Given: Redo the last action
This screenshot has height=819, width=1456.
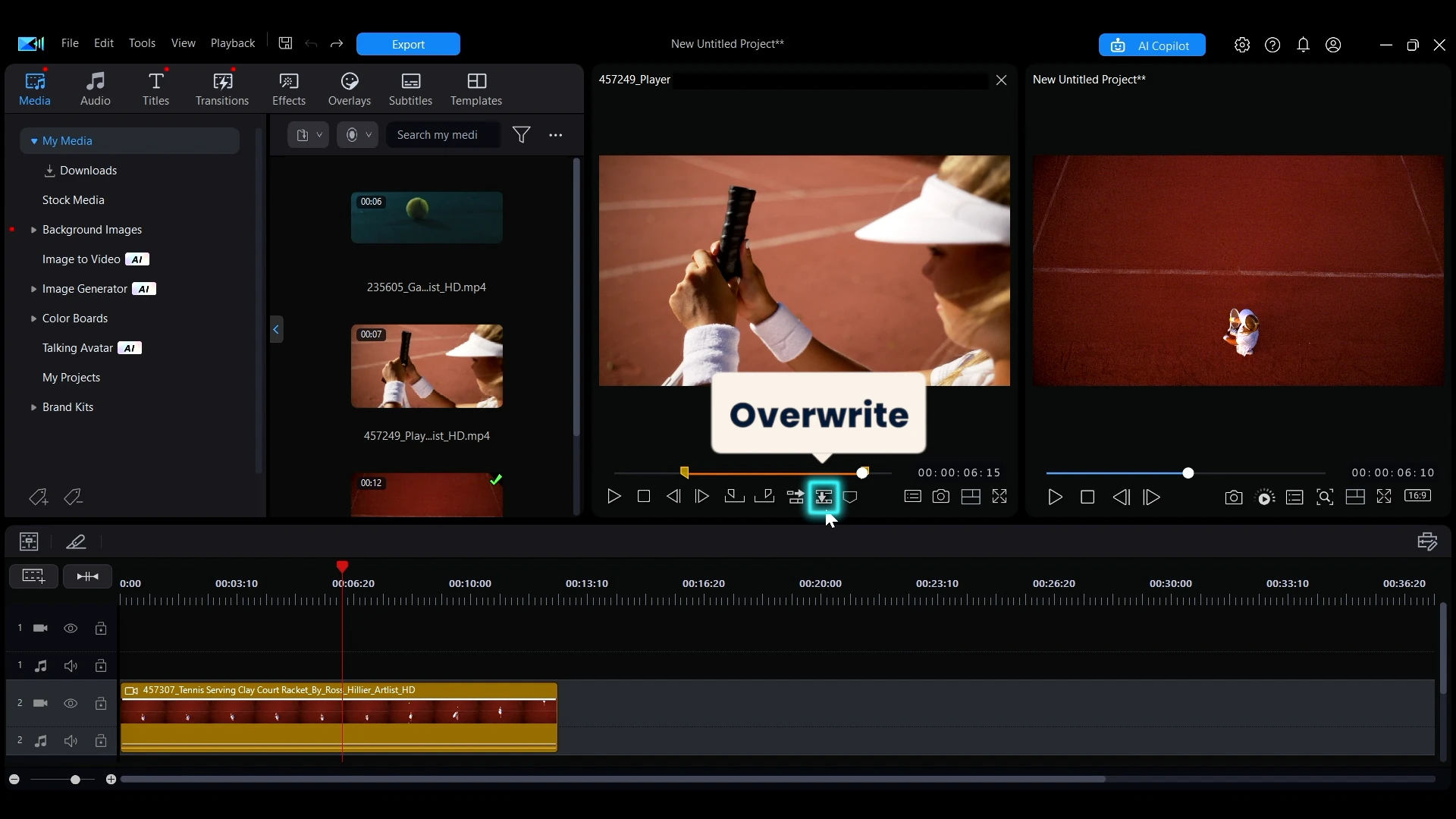Looking at the screenshot, I should (x=337, y=44).
